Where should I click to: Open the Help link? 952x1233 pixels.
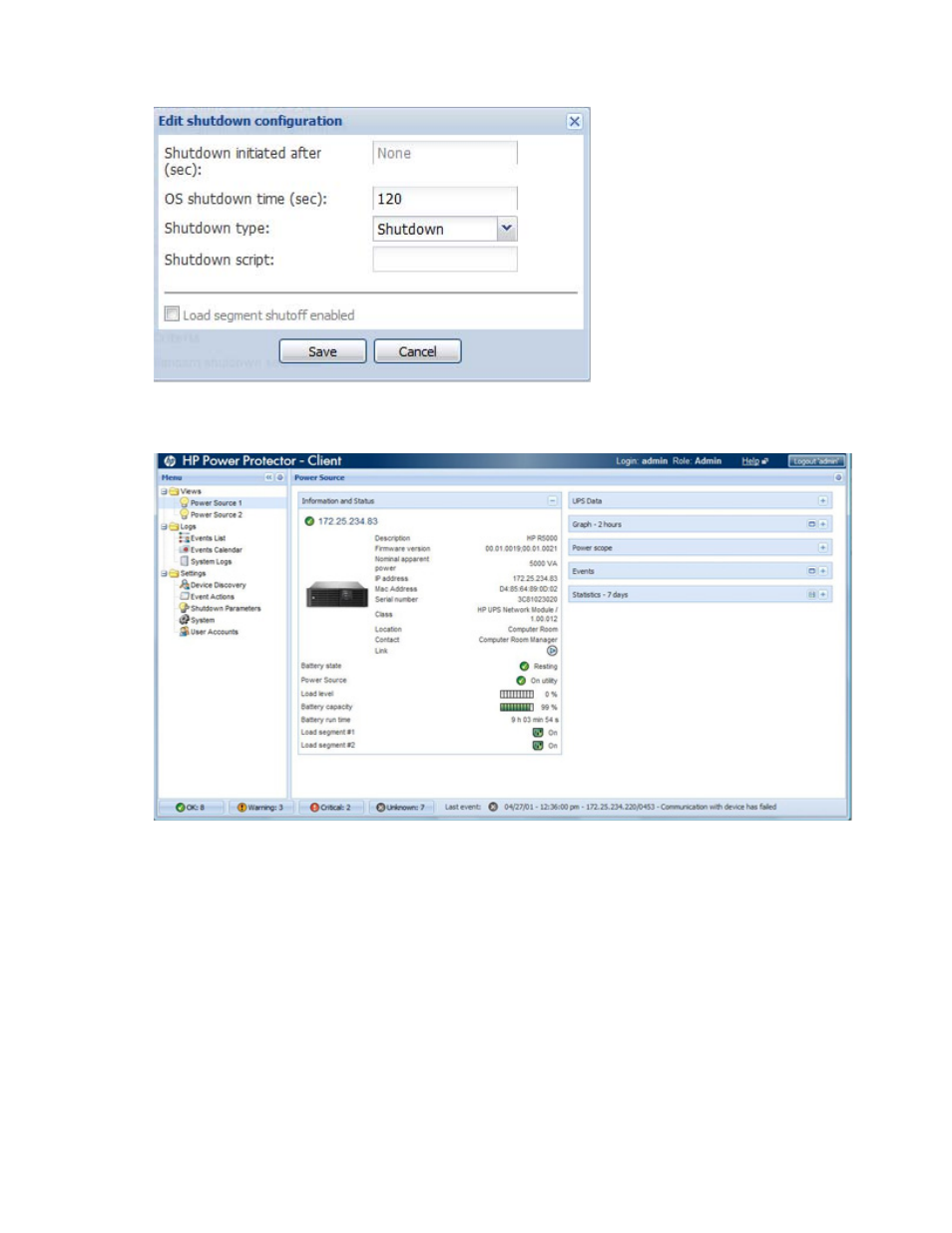pyautogui.click(x=750, y=461)
